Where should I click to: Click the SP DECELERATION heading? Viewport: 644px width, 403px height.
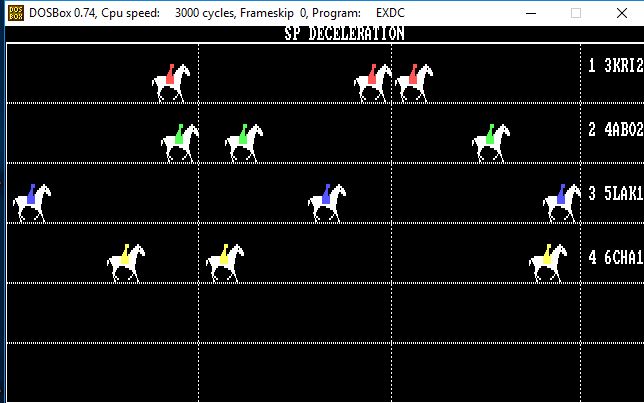pyautogui.click(x=344, y=34)
